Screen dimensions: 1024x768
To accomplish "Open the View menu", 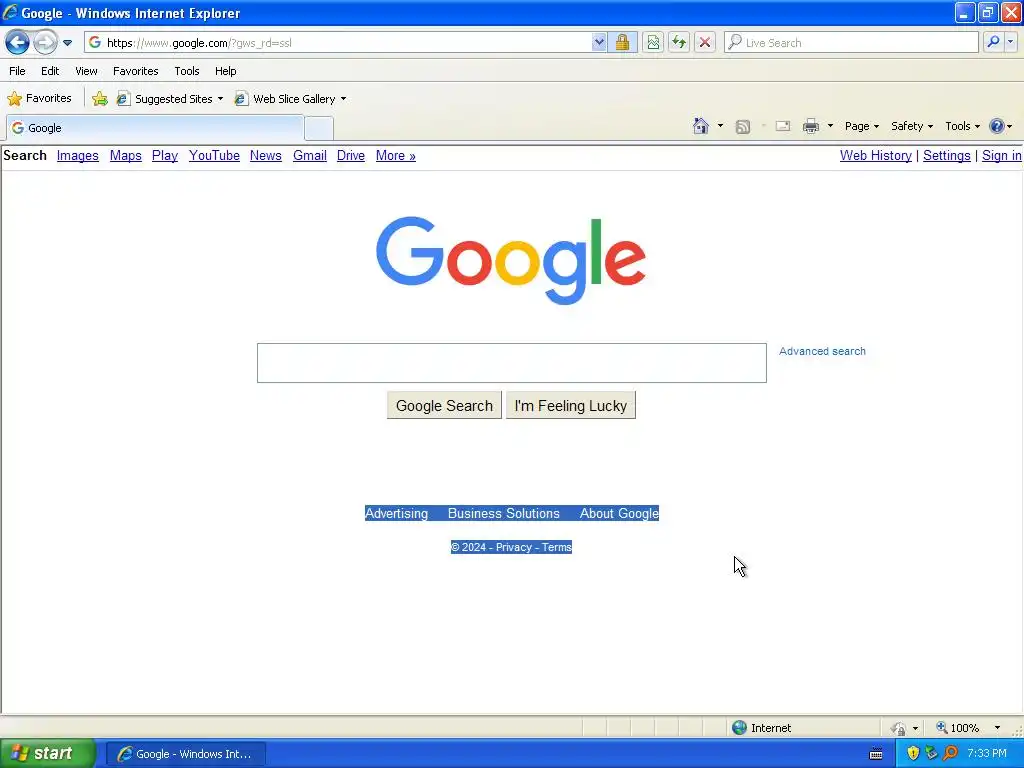I will pos(86,71).
